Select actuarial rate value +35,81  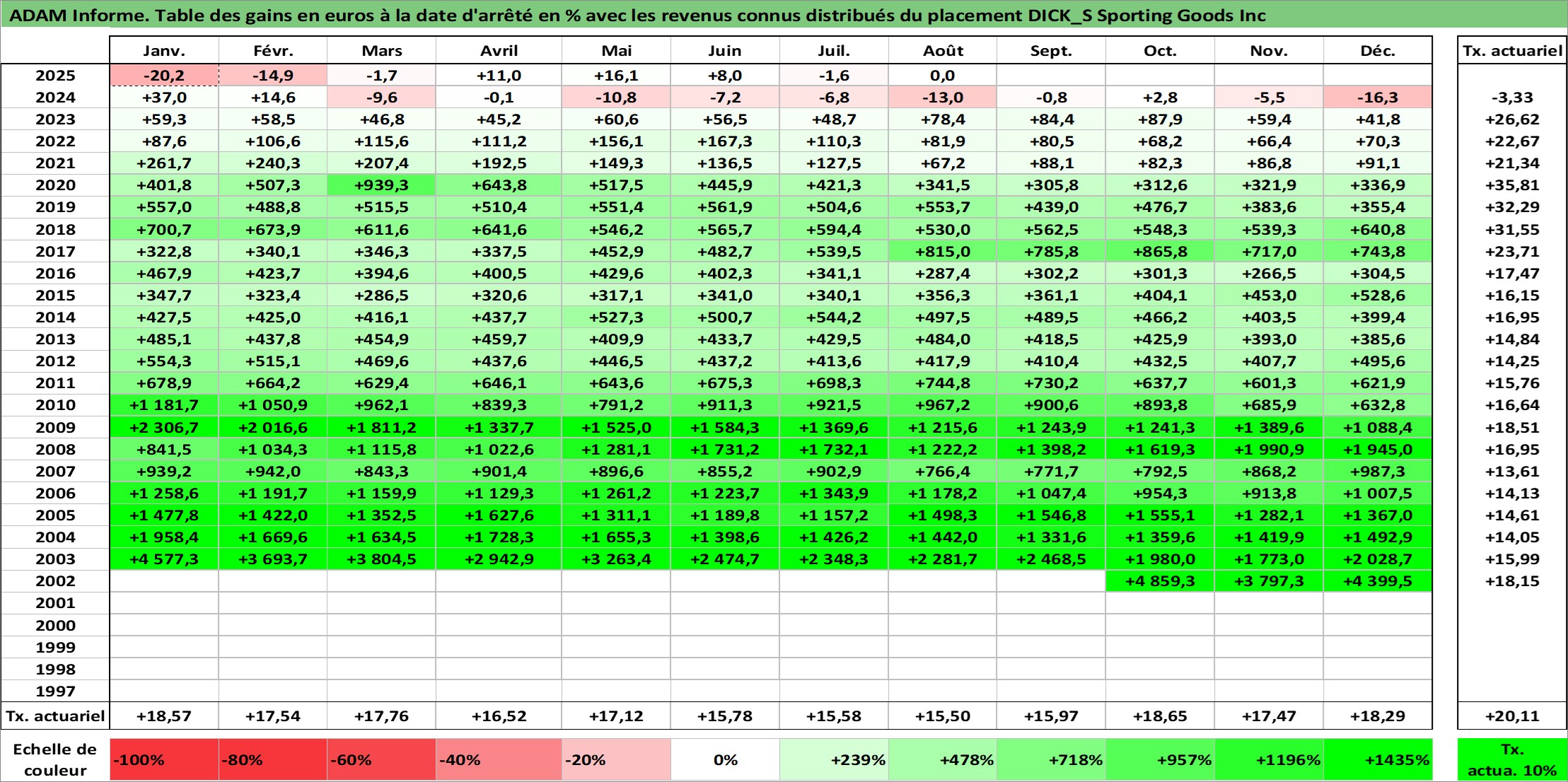tap(1512, 185)
